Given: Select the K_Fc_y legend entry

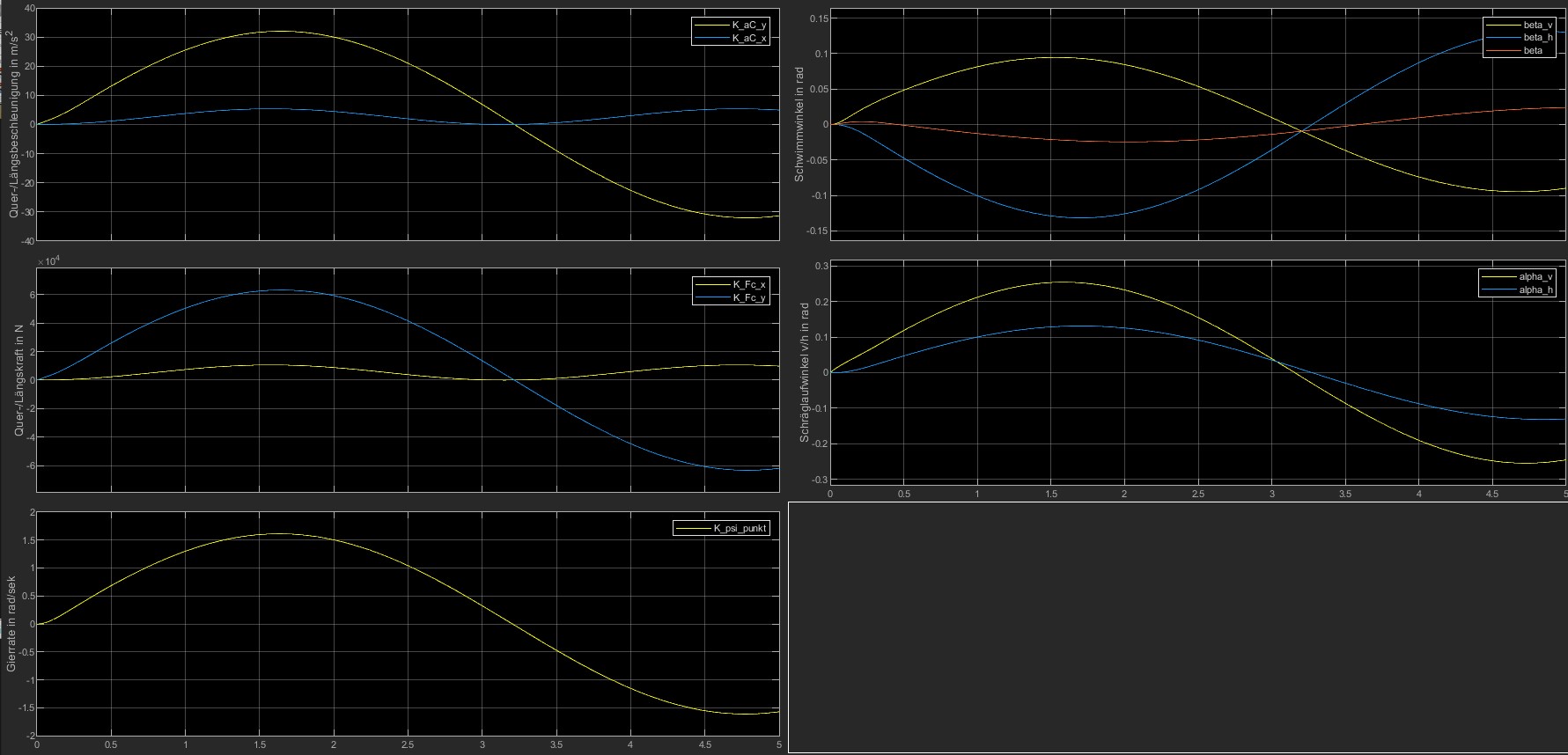Looking at the screenshot, I should (749, 297).
